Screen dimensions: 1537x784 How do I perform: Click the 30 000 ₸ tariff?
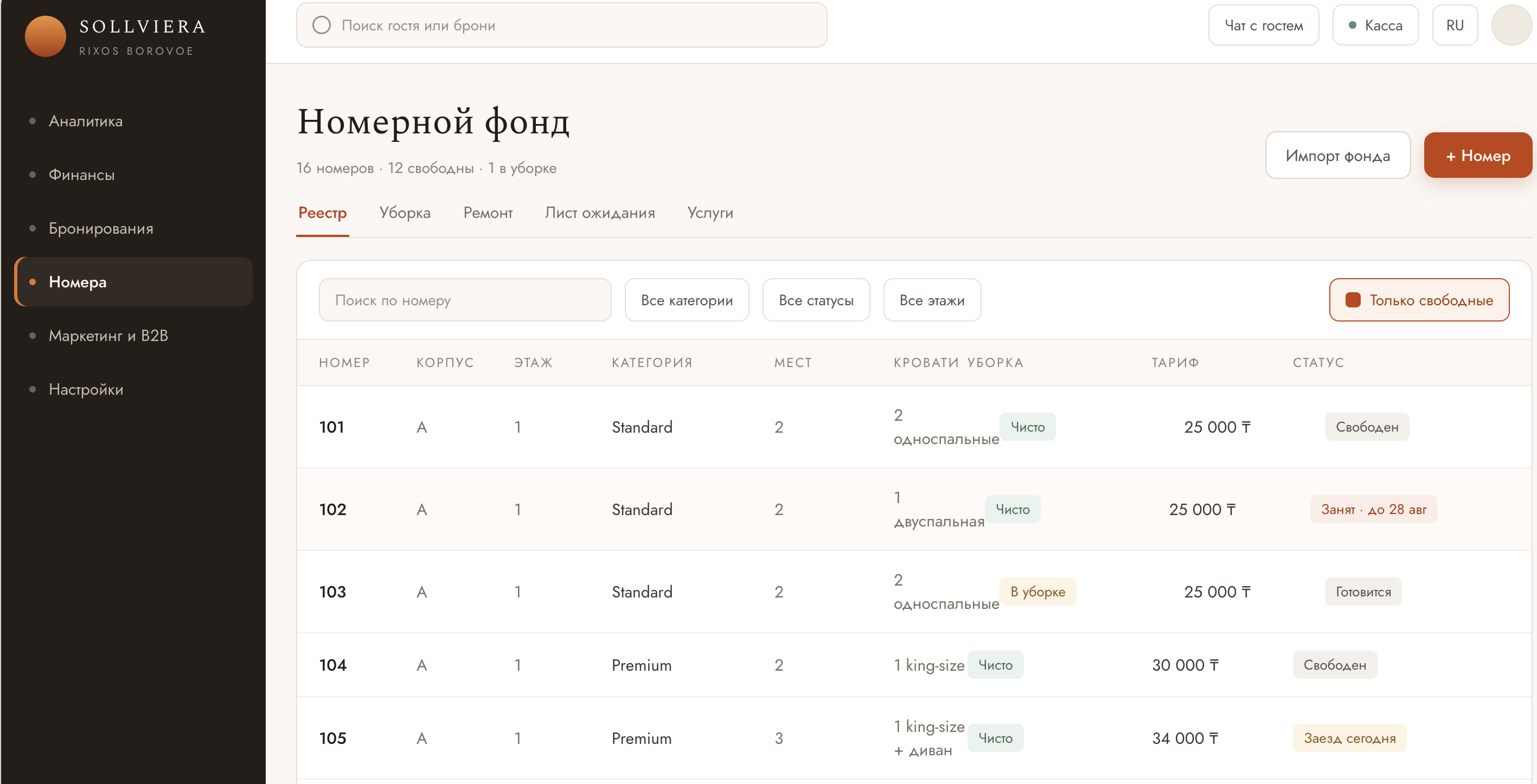1185,665
